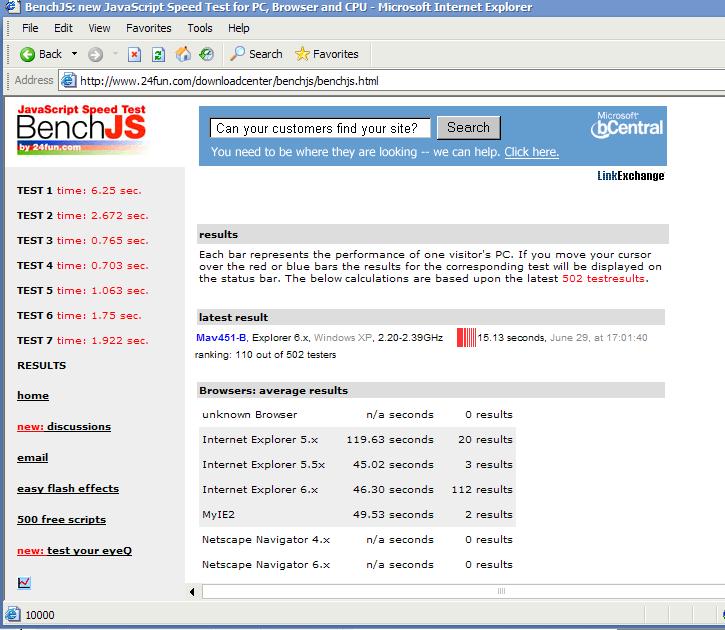Click the RESULTS sidebar entry
725x630 pixels.
(42, 365)
